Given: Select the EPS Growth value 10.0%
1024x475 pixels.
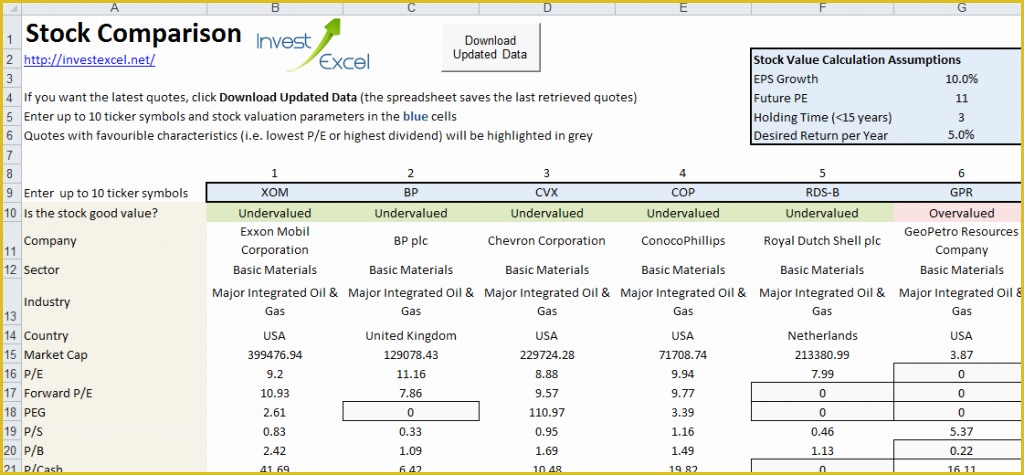Looking at the screenshot, I should (961, 79).
